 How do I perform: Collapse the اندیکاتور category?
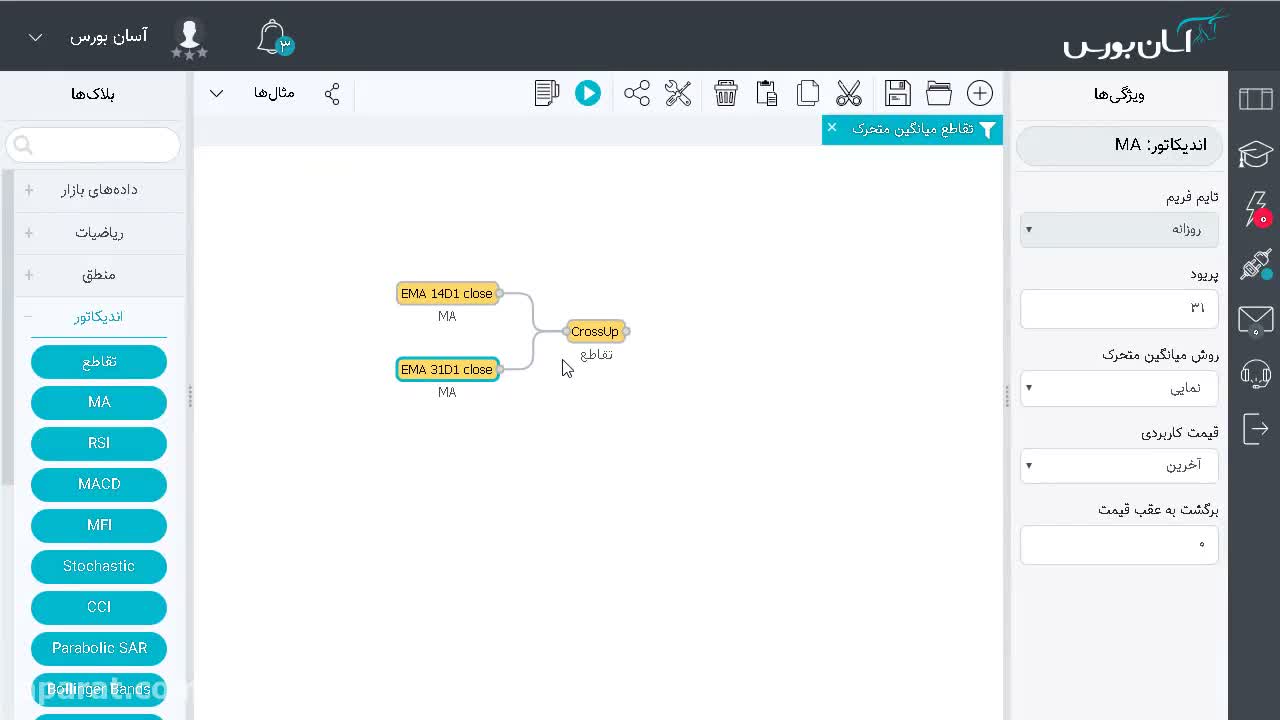[99, 317]
